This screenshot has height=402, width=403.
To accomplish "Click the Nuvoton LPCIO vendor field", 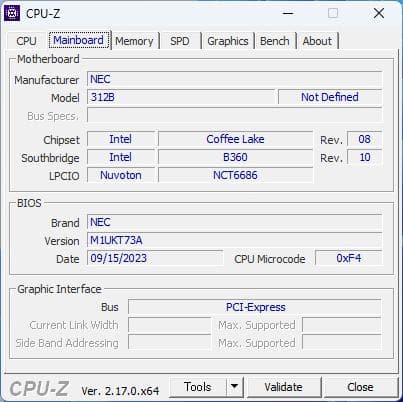I will point(121,175).
